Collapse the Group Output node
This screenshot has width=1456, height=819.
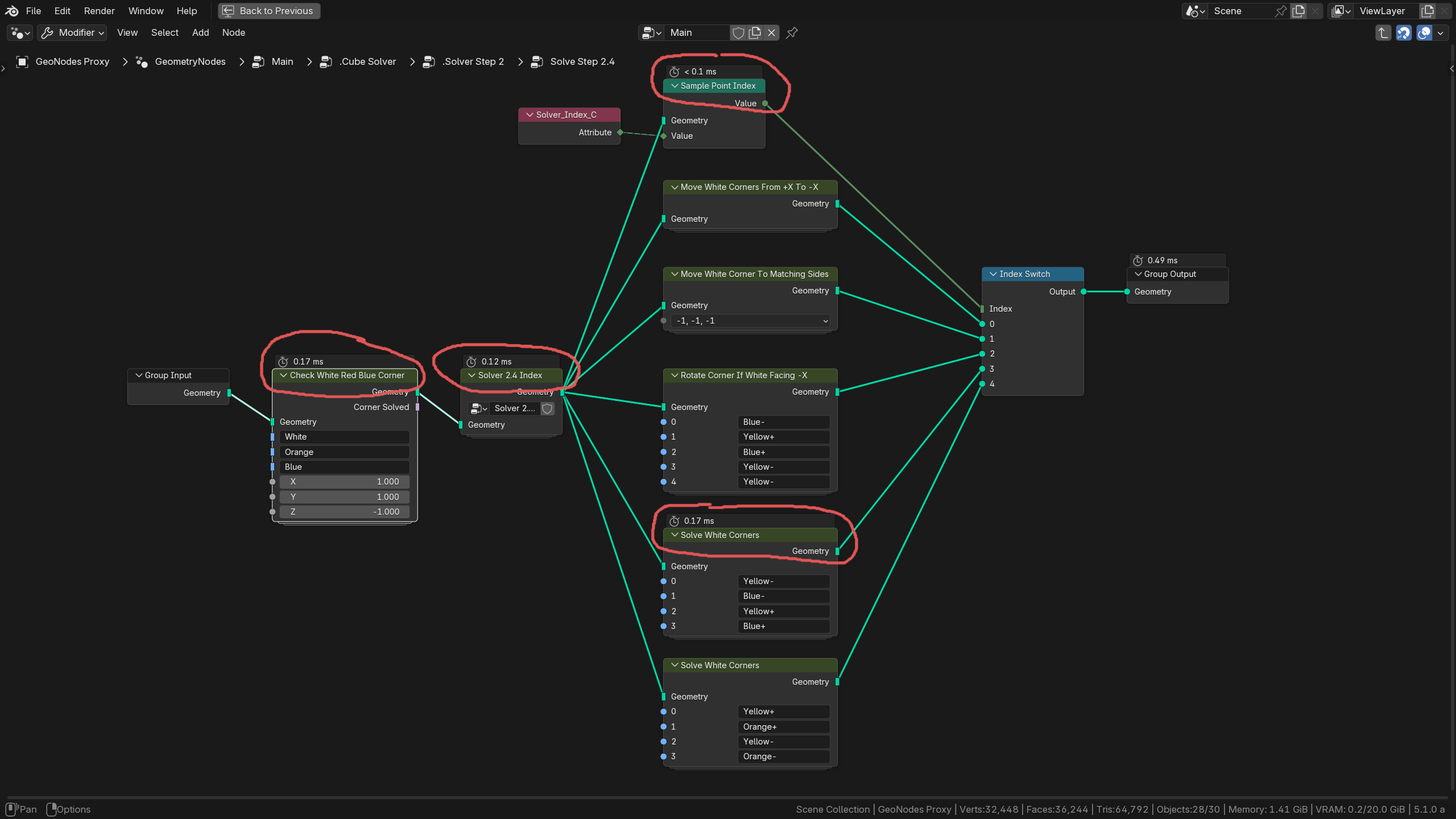tap(1138, 274)
